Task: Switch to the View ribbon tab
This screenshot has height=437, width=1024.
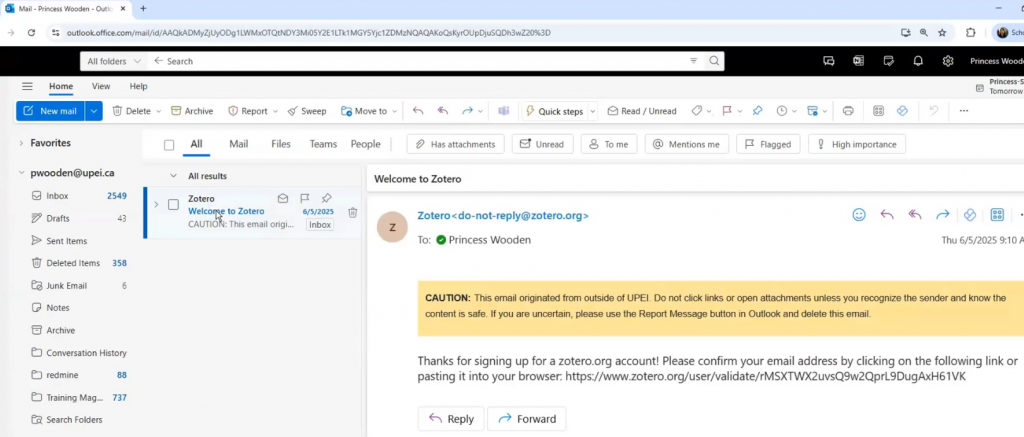Action: [101, 87]
